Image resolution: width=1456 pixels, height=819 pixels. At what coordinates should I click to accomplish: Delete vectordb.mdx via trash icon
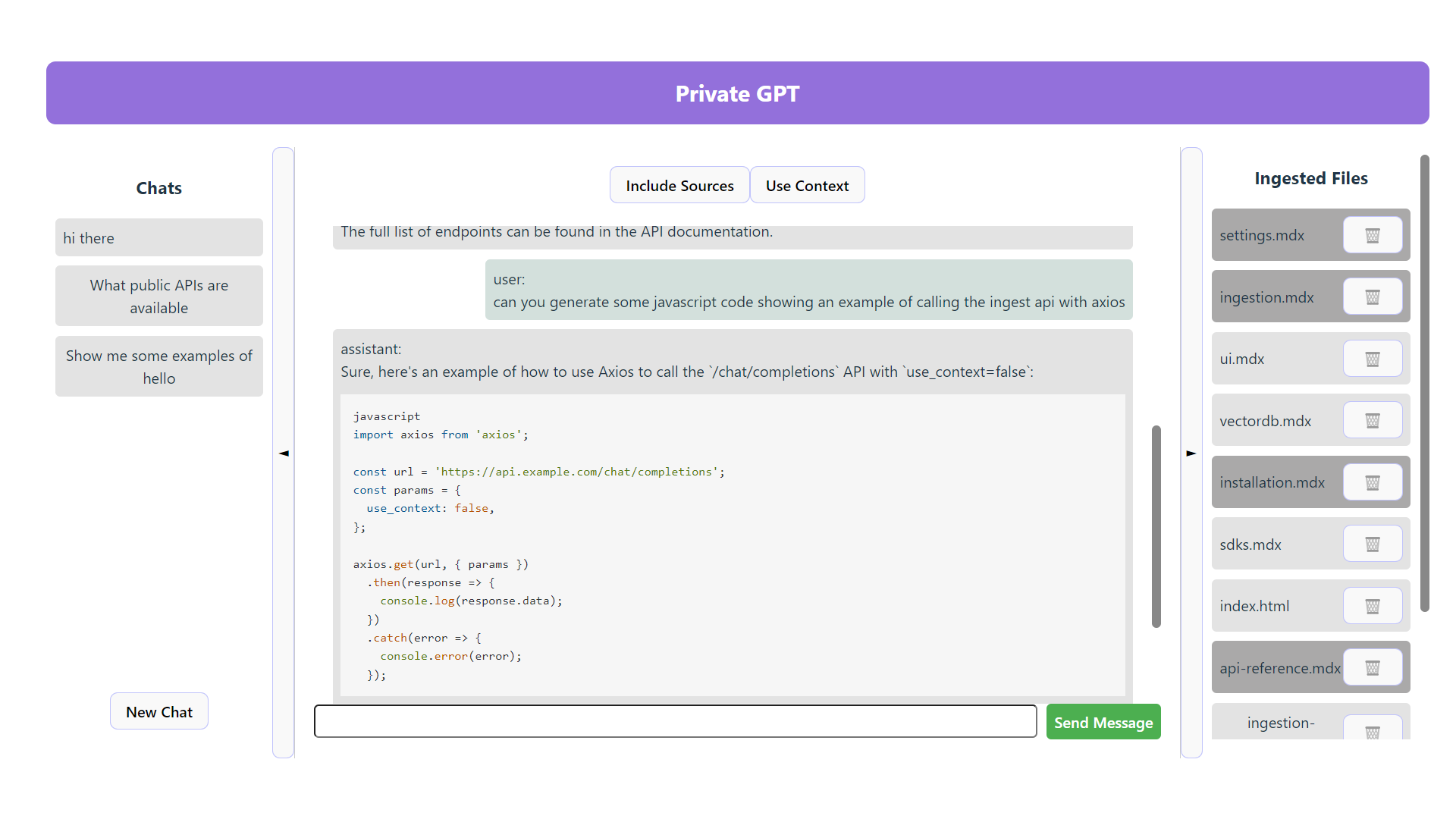[x=1372, y=421]
